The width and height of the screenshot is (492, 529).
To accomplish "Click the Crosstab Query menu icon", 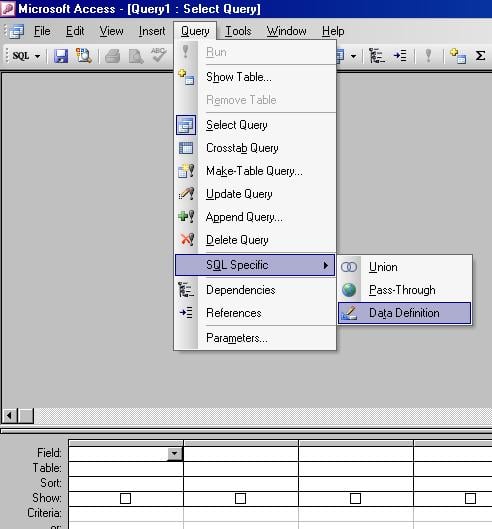I will (x=186, y=148).
